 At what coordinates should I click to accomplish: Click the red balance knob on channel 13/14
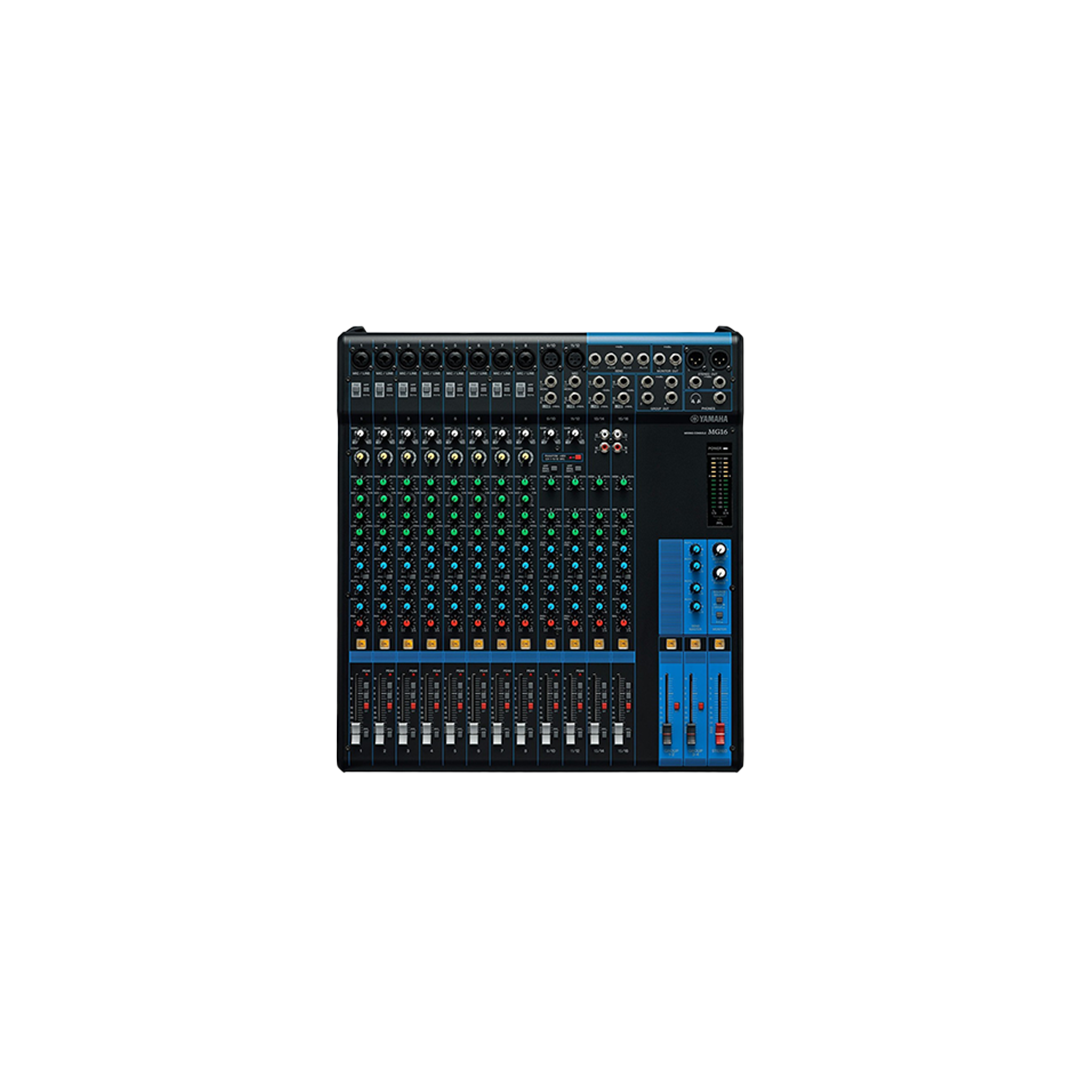599,623
